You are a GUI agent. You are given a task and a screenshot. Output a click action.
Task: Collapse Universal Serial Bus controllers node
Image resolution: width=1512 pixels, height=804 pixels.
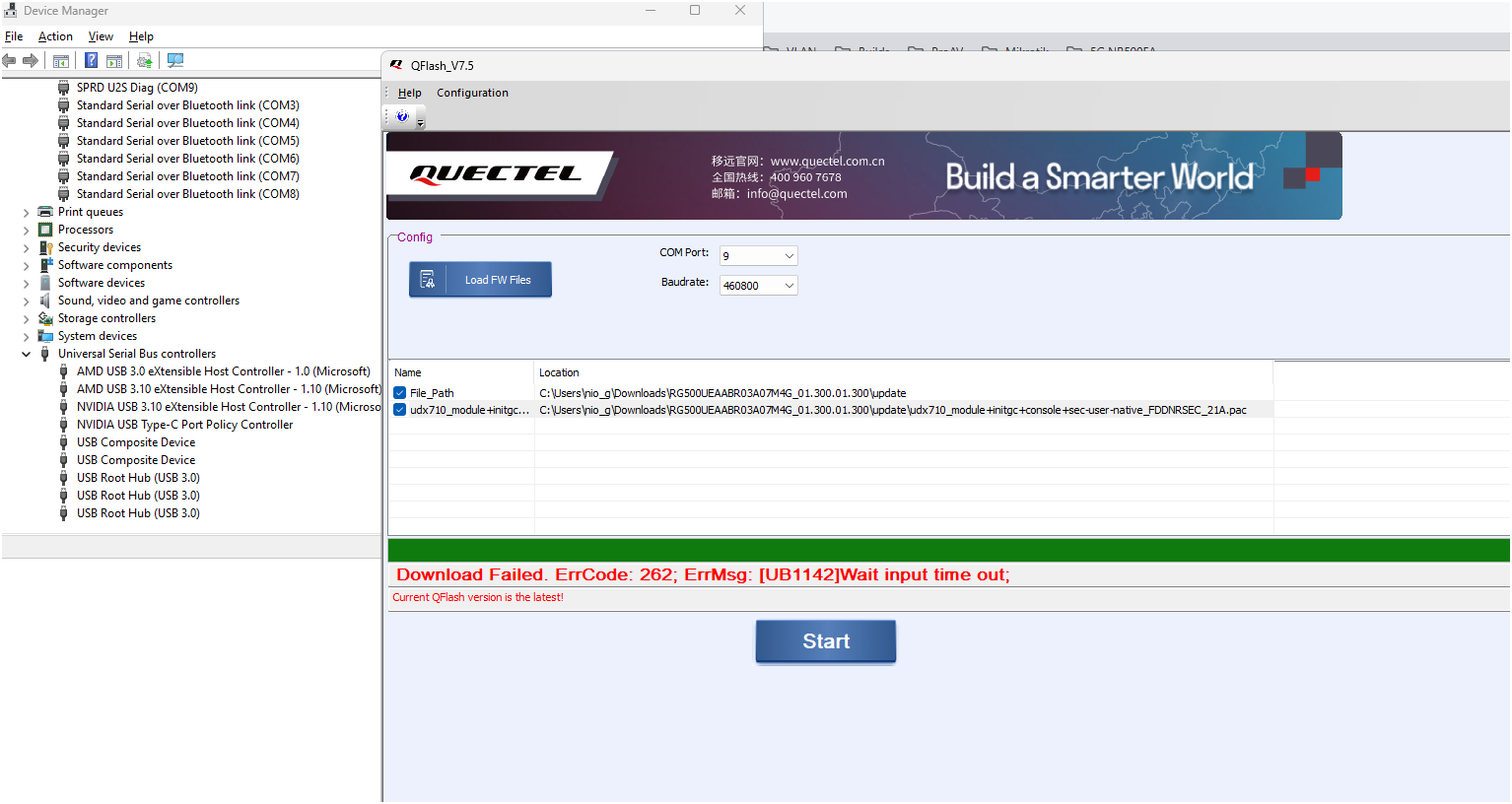tap(27, 355)
